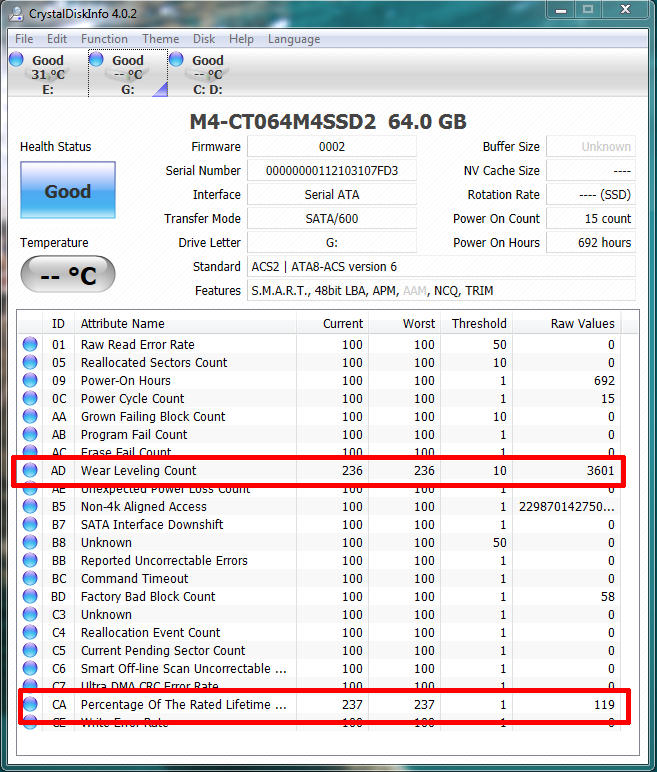
Task: Click the Transfer Mode SATA/600 field
Action: click(x=332, y=219)
